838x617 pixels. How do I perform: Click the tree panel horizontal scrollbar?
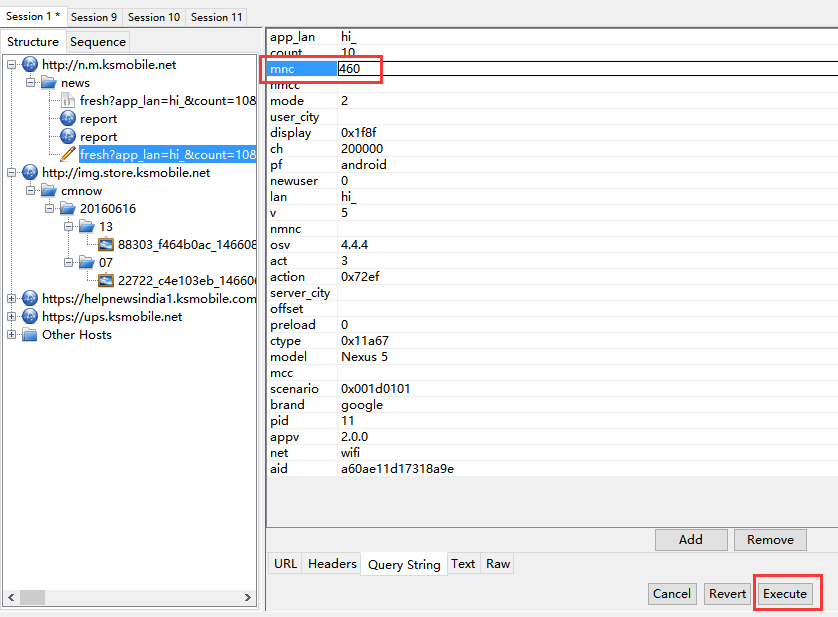130,597
